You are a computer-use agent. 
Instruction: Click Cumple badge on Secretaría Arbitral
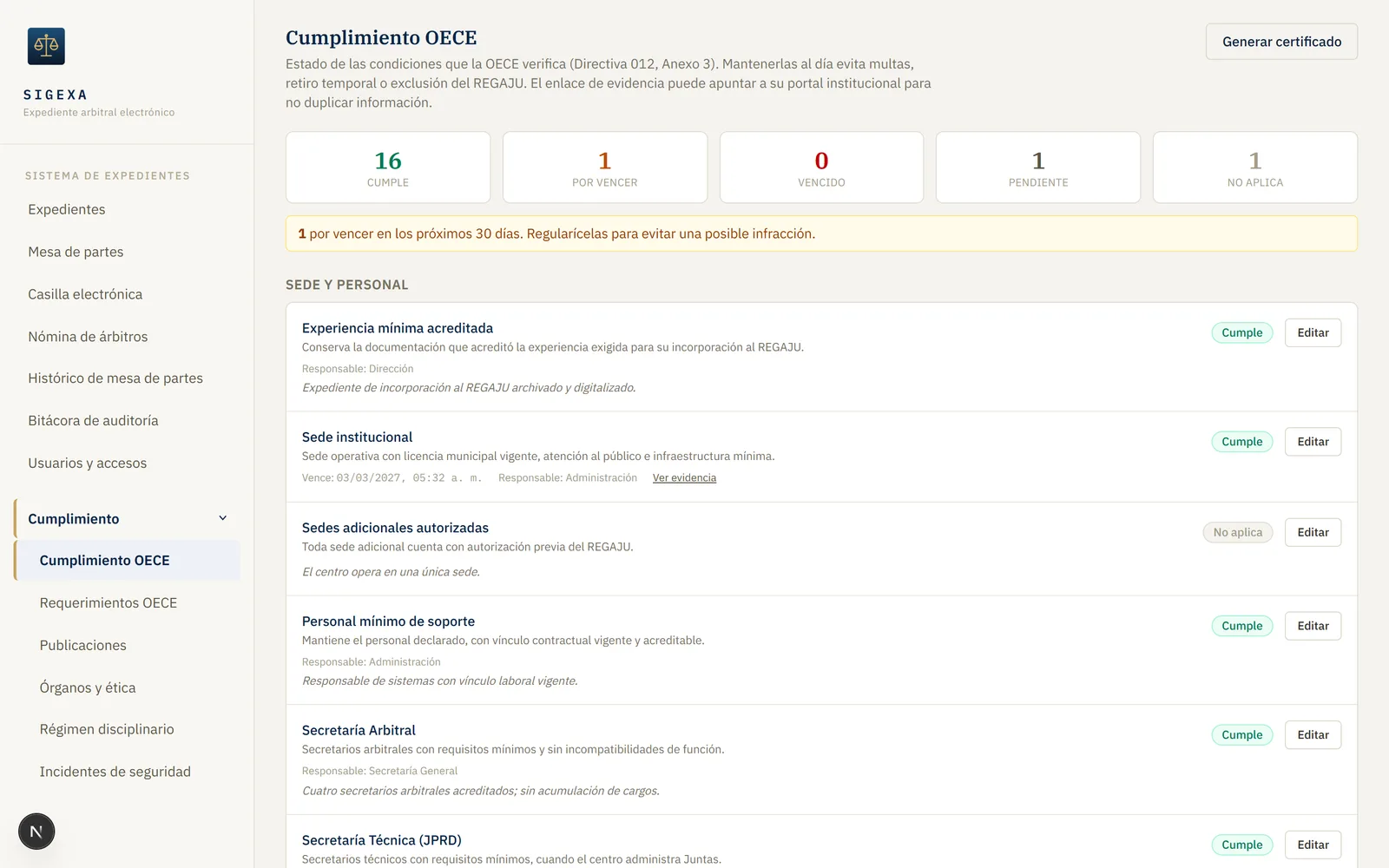click(1242, 735)
